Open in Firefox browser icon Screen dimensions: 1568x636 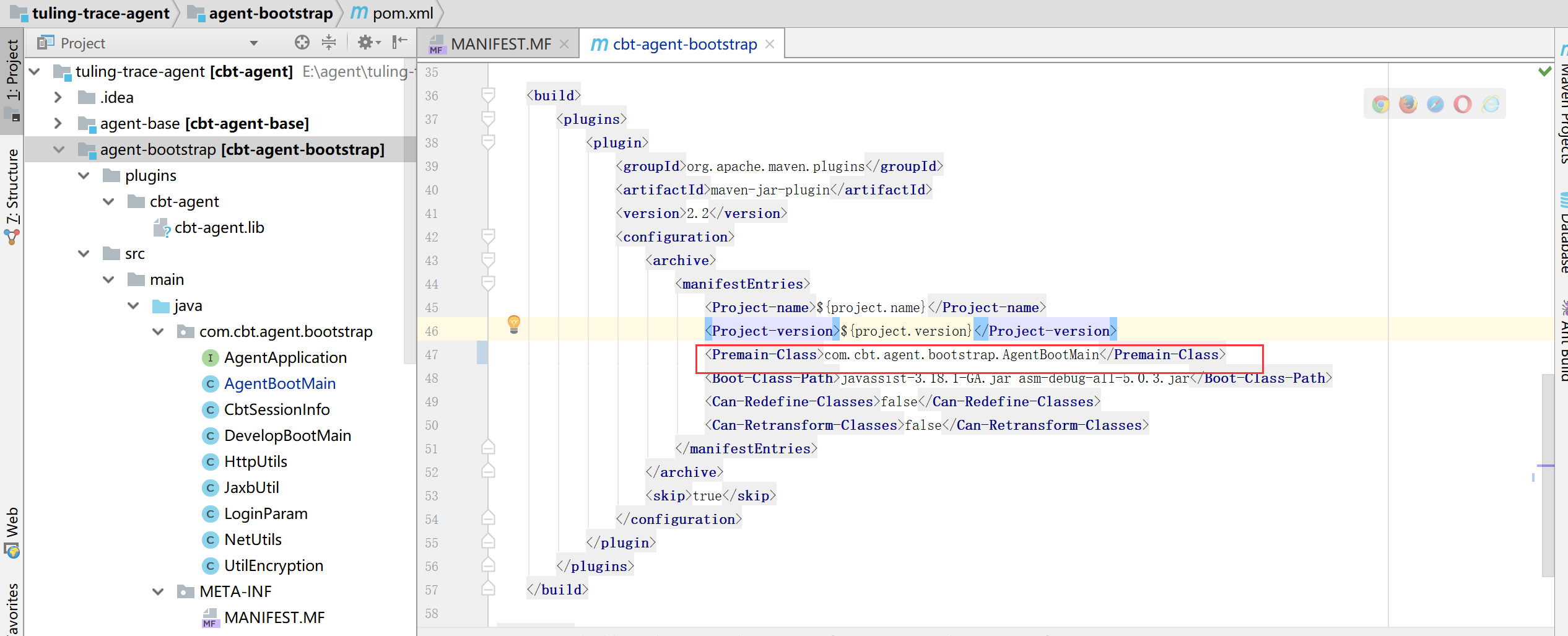point(1408,104)
